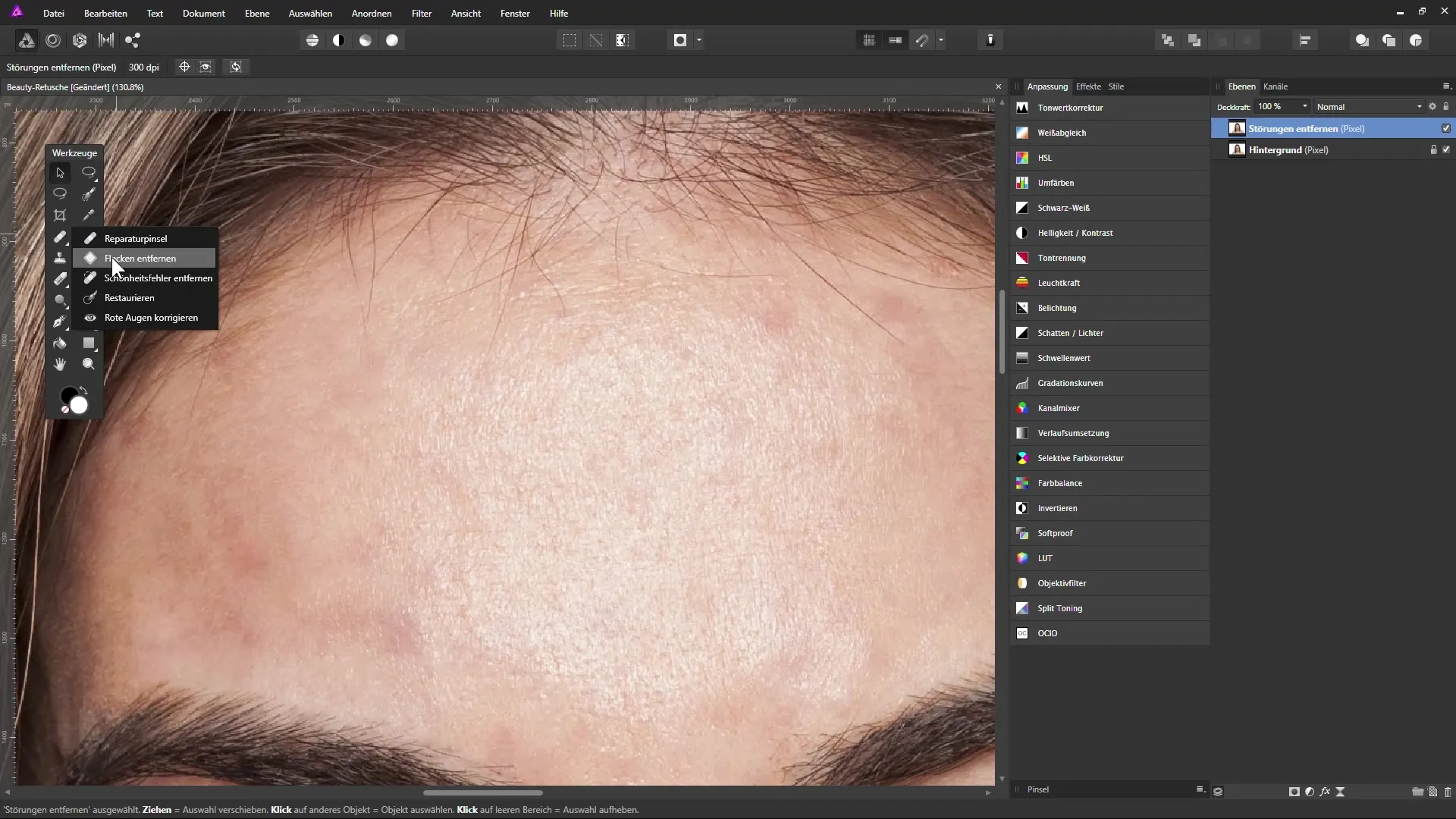
Task: Apply Auto Contrast from toolbar
Action: (339, 40)
